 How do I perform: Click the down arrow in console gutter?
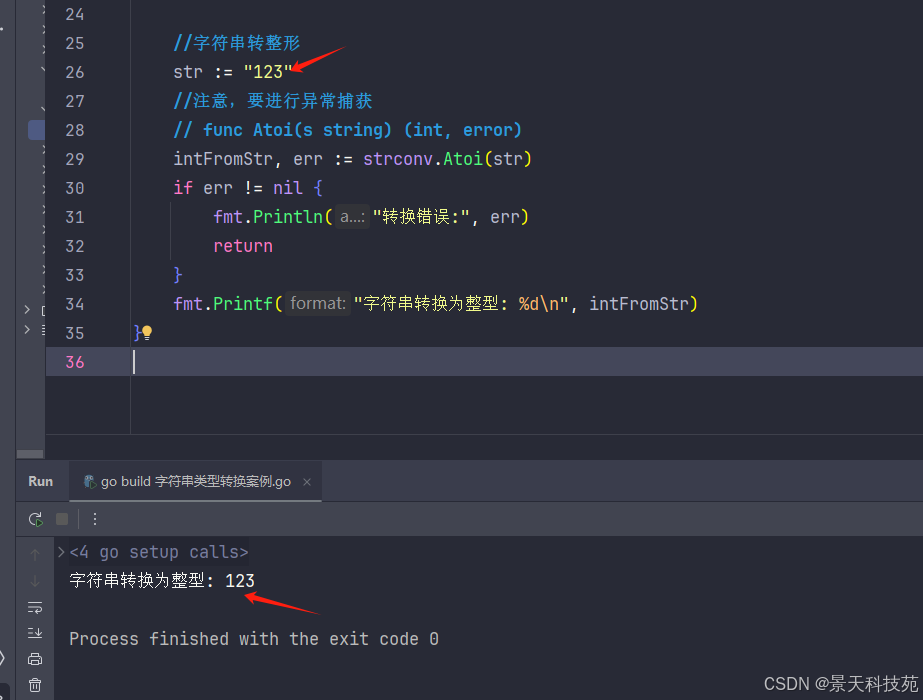(x=35, y=581)
